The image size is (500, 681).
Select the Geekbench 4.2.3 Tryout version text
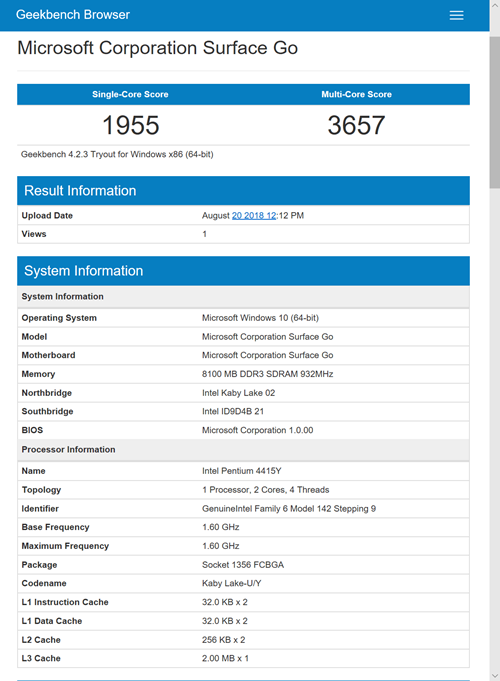(117, 154)
